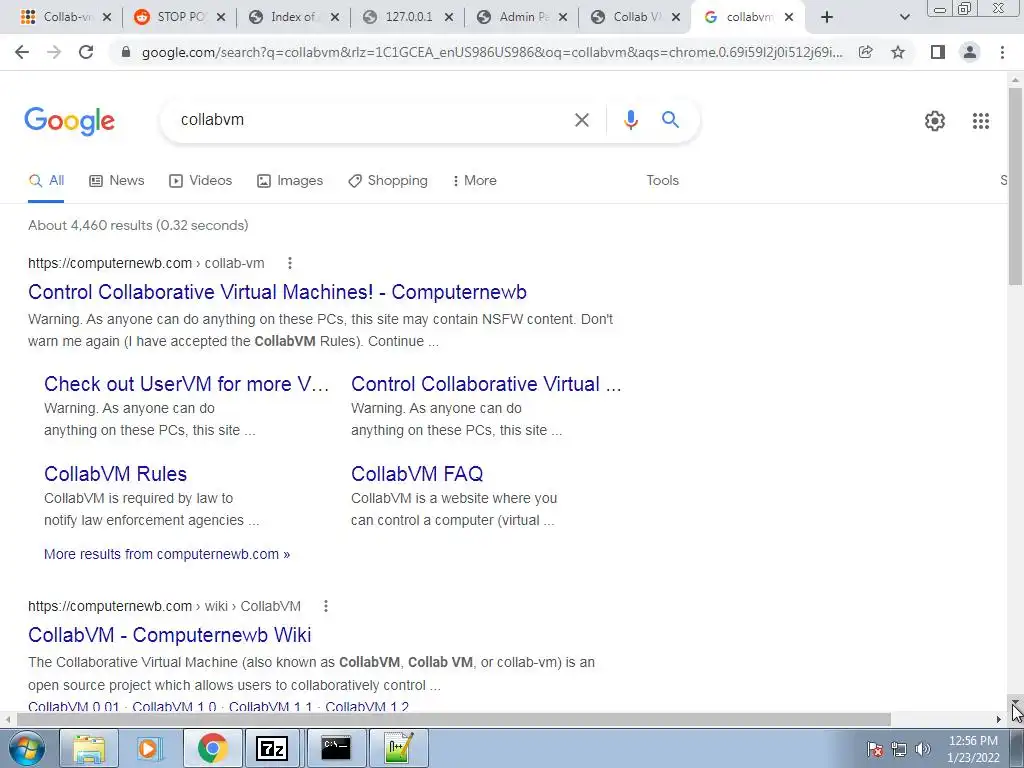The height and width of the screenshot is (768, 1024).
Task: Click the volume speaker tray icon
Action: coord(923,749)
